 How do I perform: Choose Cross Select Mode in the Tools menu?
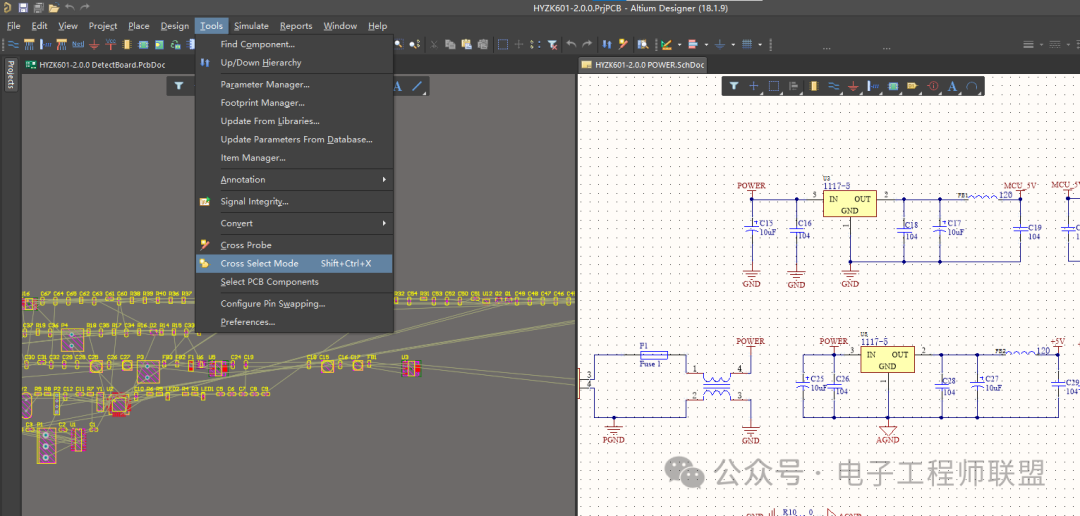pos(294,263)
